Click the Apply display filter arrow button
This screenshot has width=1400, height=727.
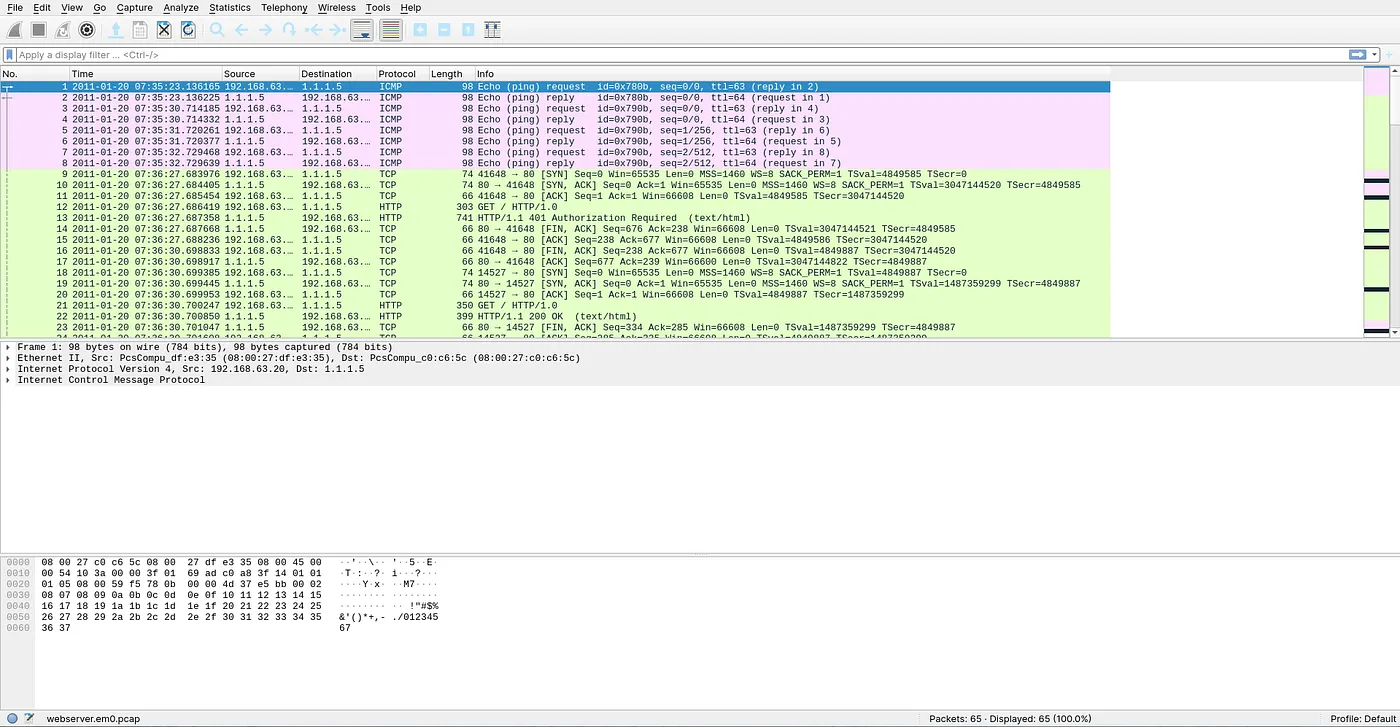click(x=1357, y=55)
